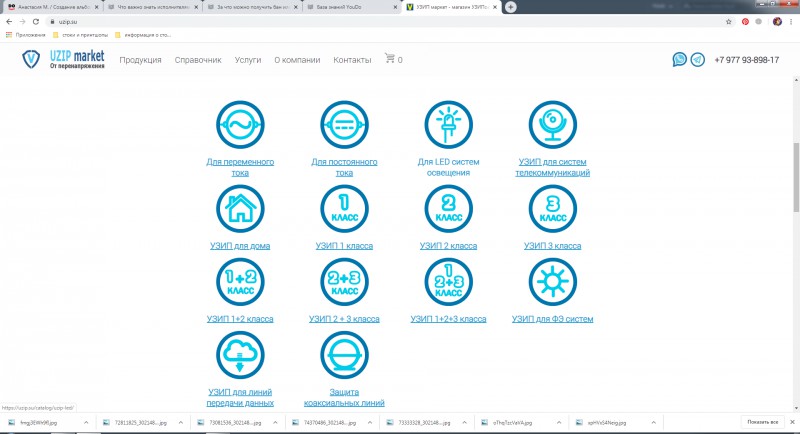Click the cloud download data lines icon
The image size is (800, 434).
[x=240, y=355]
